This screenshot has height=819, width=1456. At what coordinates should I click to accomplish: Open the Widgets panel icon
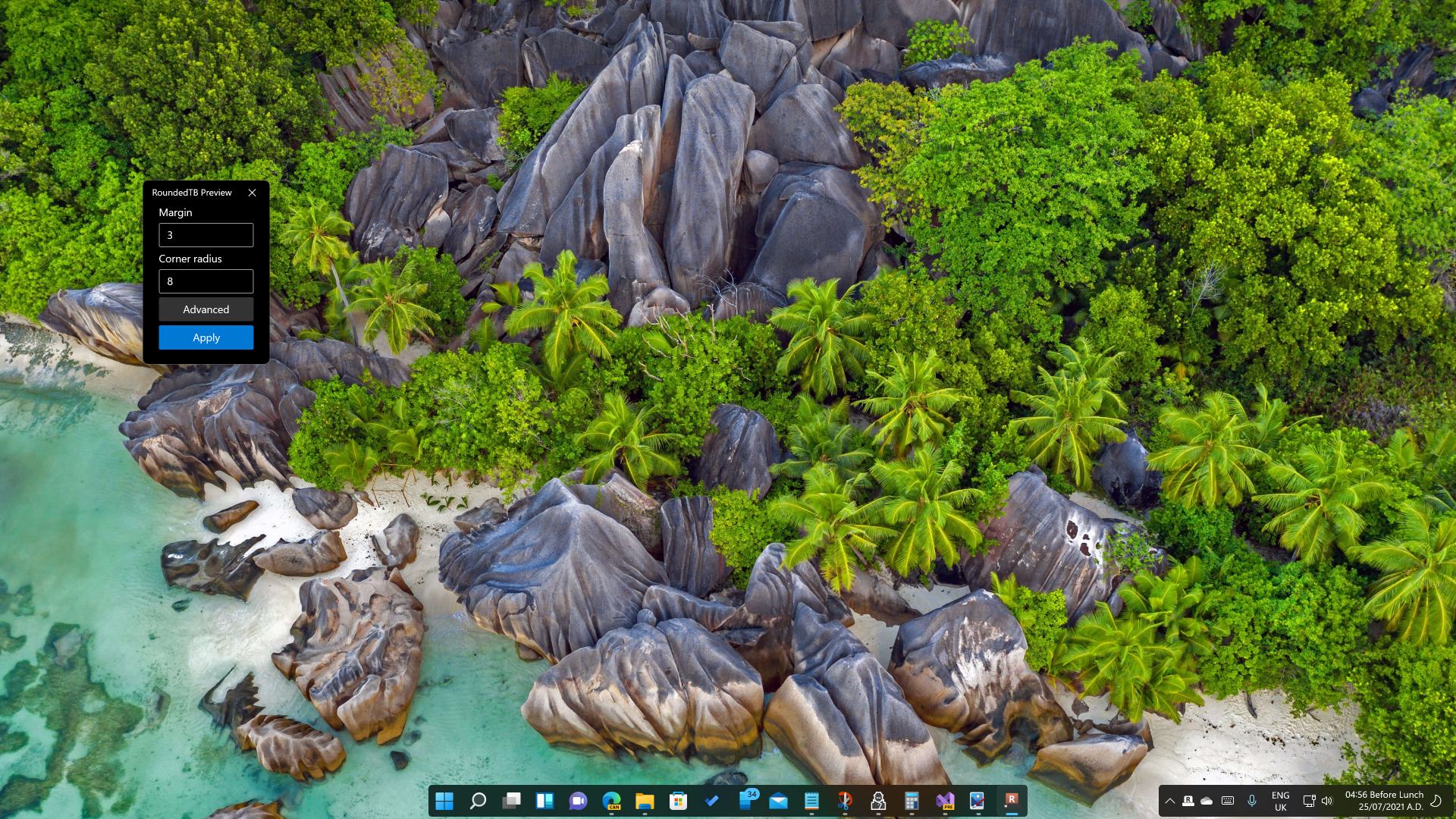tap(544, 801)
